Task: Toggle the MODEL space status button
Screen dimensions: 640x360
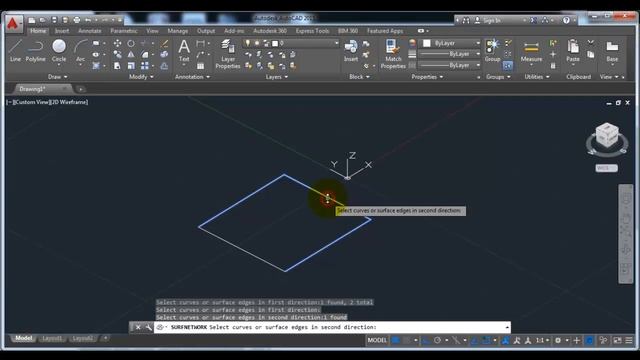Action: point(377,340)
